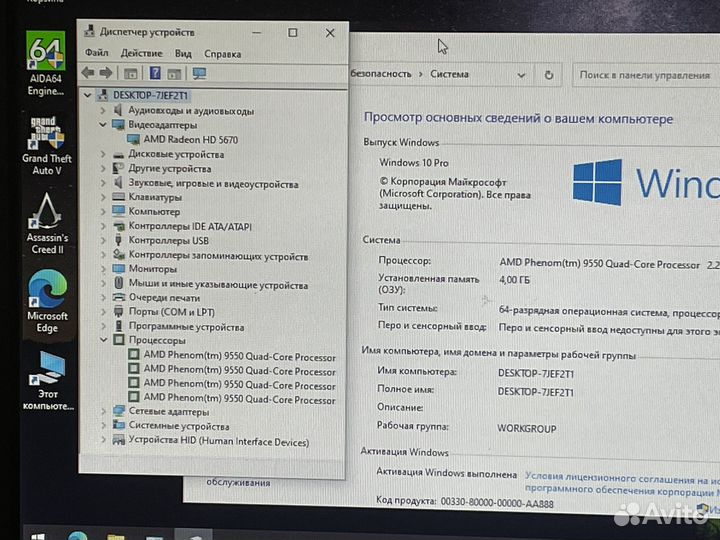Click Очереди печати printer icon
The image size is (720, 540).
tap(118, 298)
